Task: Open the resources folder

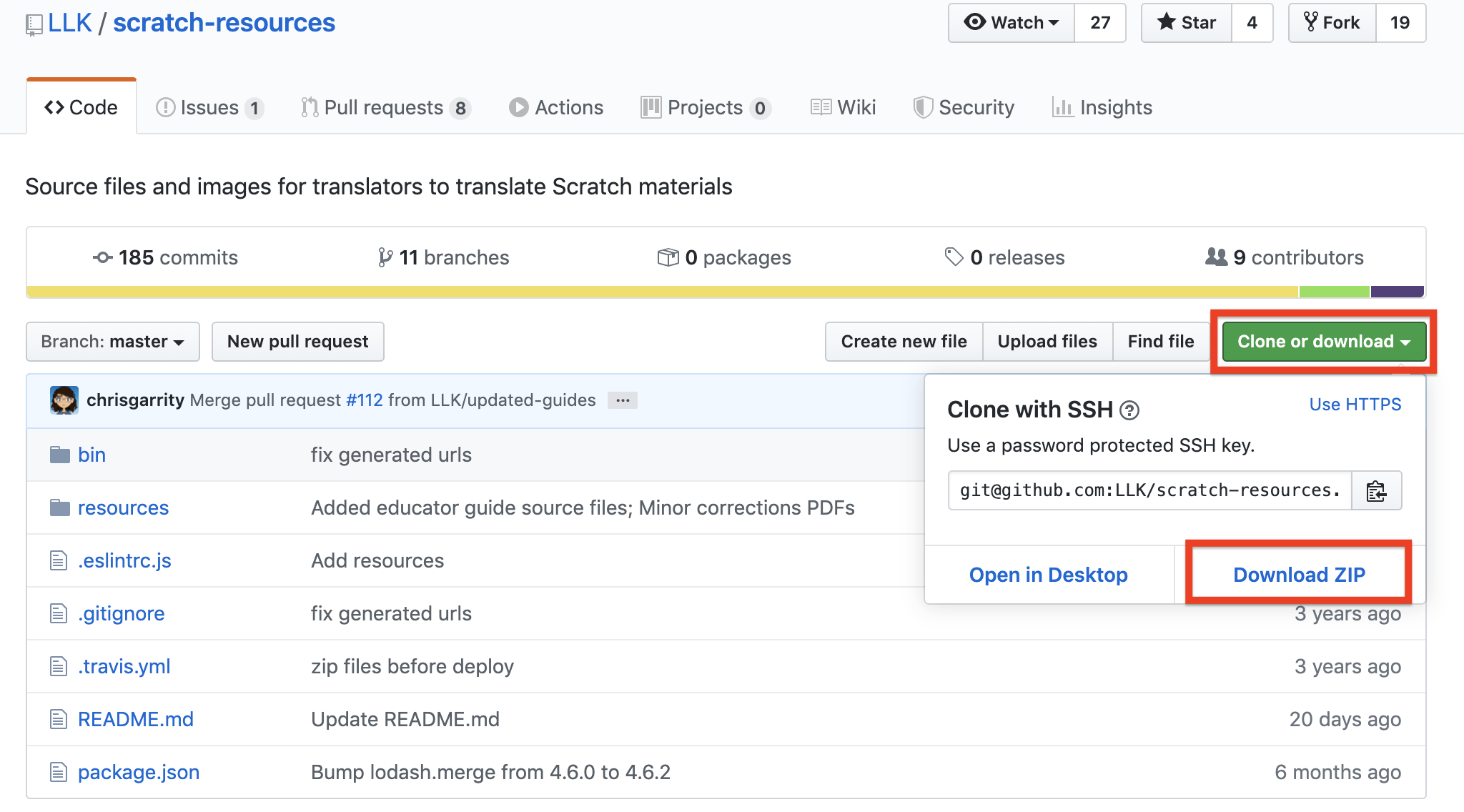Action: click(x=123, y=508)
